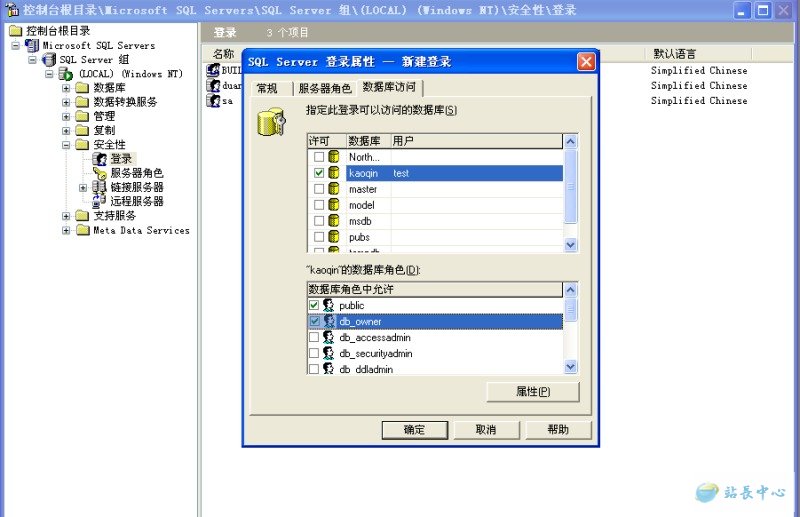This screenshot has height=517, width=800.
Task: Check the model database permit checkbox
Action: pyautogui.click(x=319, y=205)
